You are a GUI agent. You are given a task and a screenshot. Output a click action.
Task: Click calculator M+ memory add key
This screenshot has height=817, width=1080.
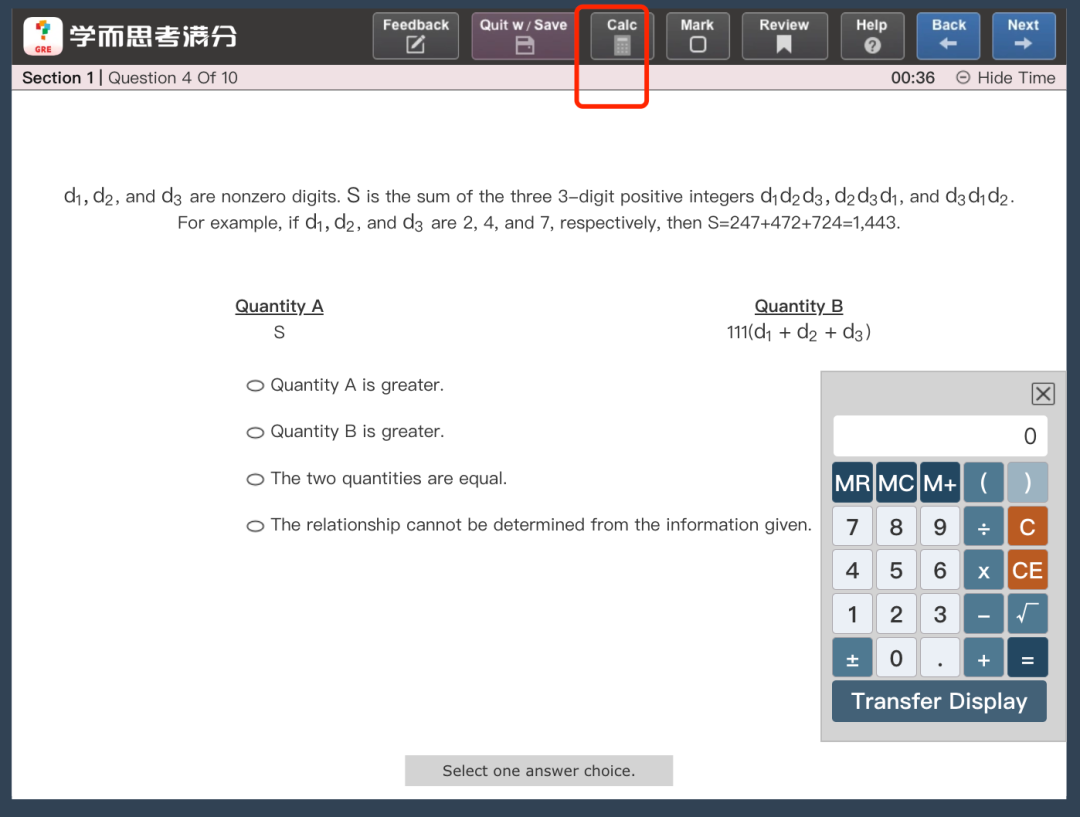point(940,483)
